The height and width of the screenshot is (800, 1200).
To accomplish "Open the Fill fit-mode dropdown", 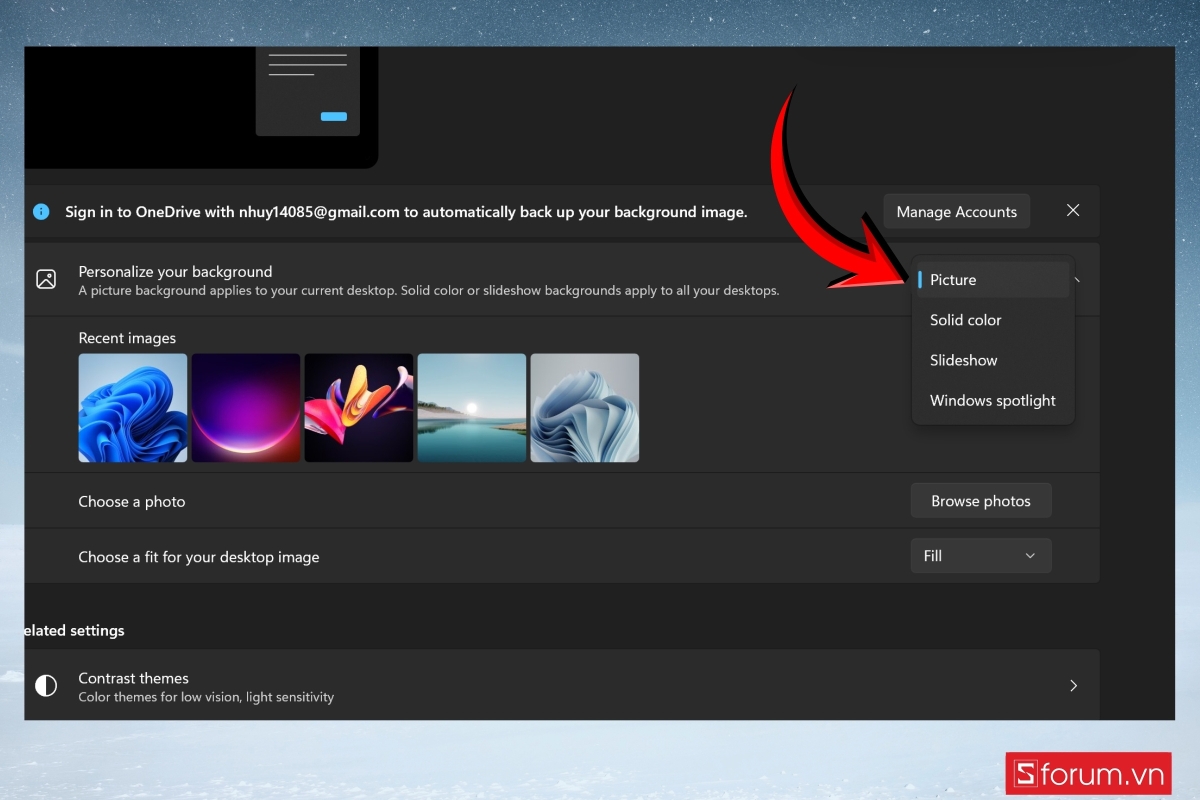I will tap(980, 555).
